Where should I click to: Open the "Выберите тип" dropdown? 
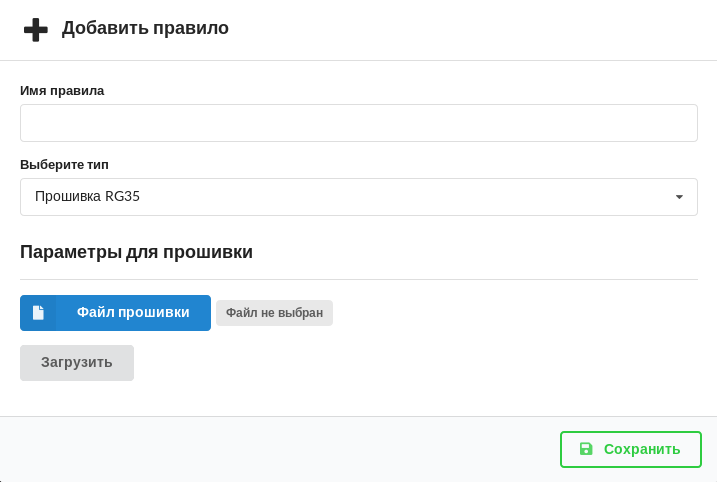click(x=358, y=197)
